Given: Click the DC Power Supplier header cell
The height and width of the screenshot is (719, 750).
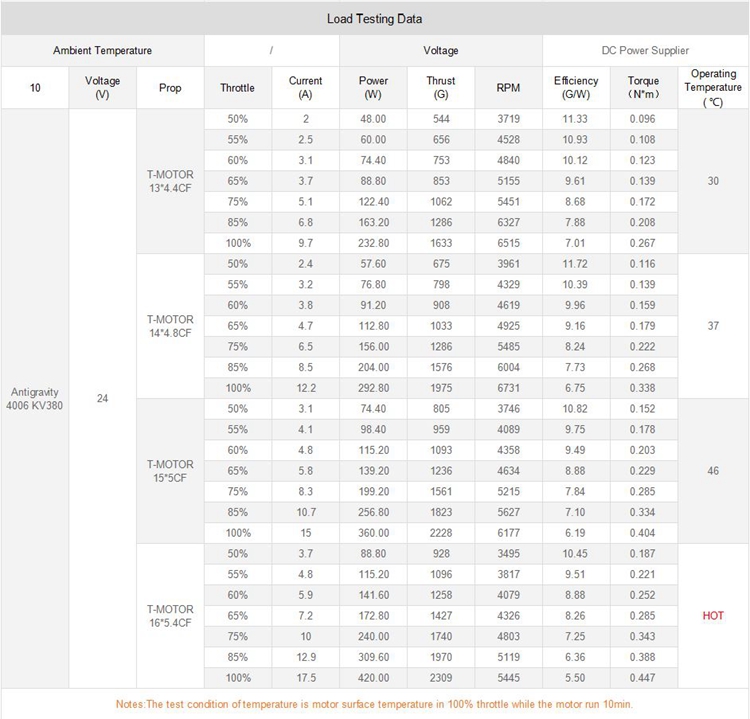Looking at the screenshot, I should click(x=645, y=50).
